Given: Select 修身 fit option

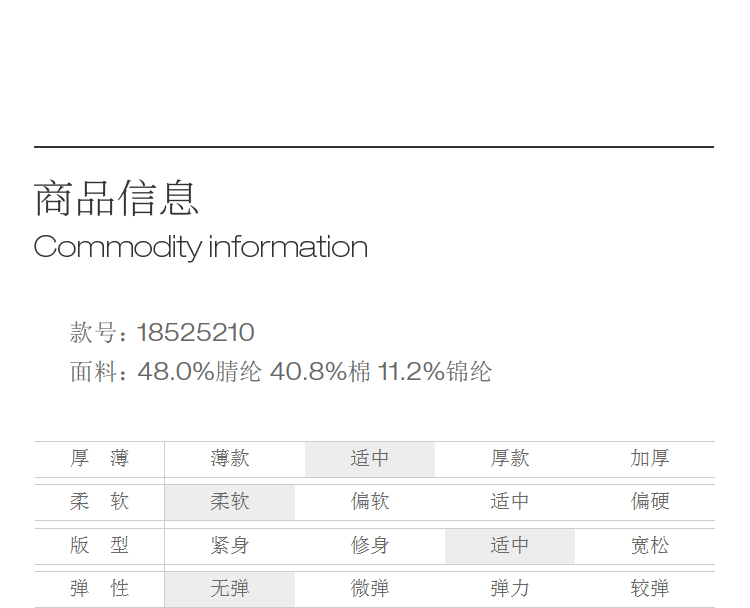Looking at the screenshot, I should pyautogui.click(x=370, y=546).
